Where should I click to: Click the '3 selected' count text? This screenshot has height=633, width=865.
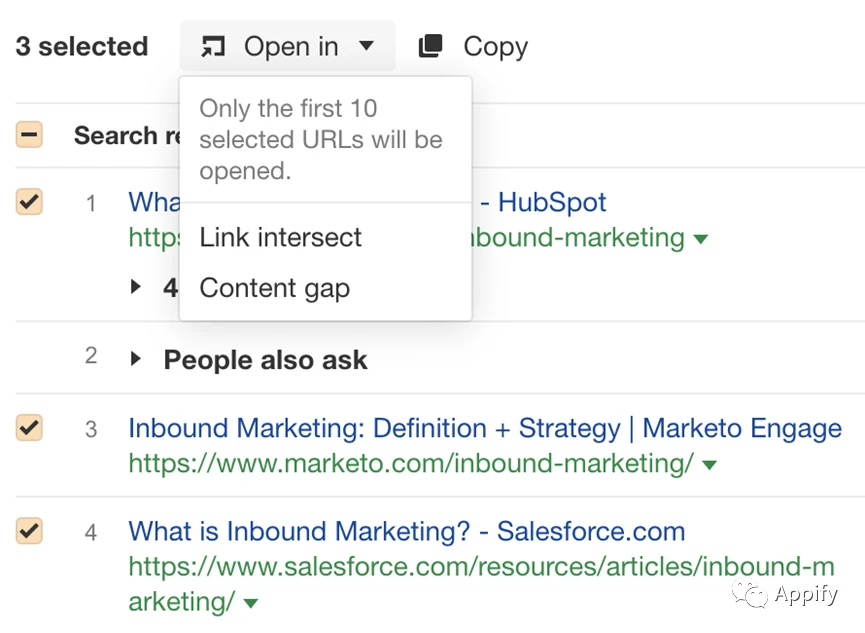[x=81, y=46]
